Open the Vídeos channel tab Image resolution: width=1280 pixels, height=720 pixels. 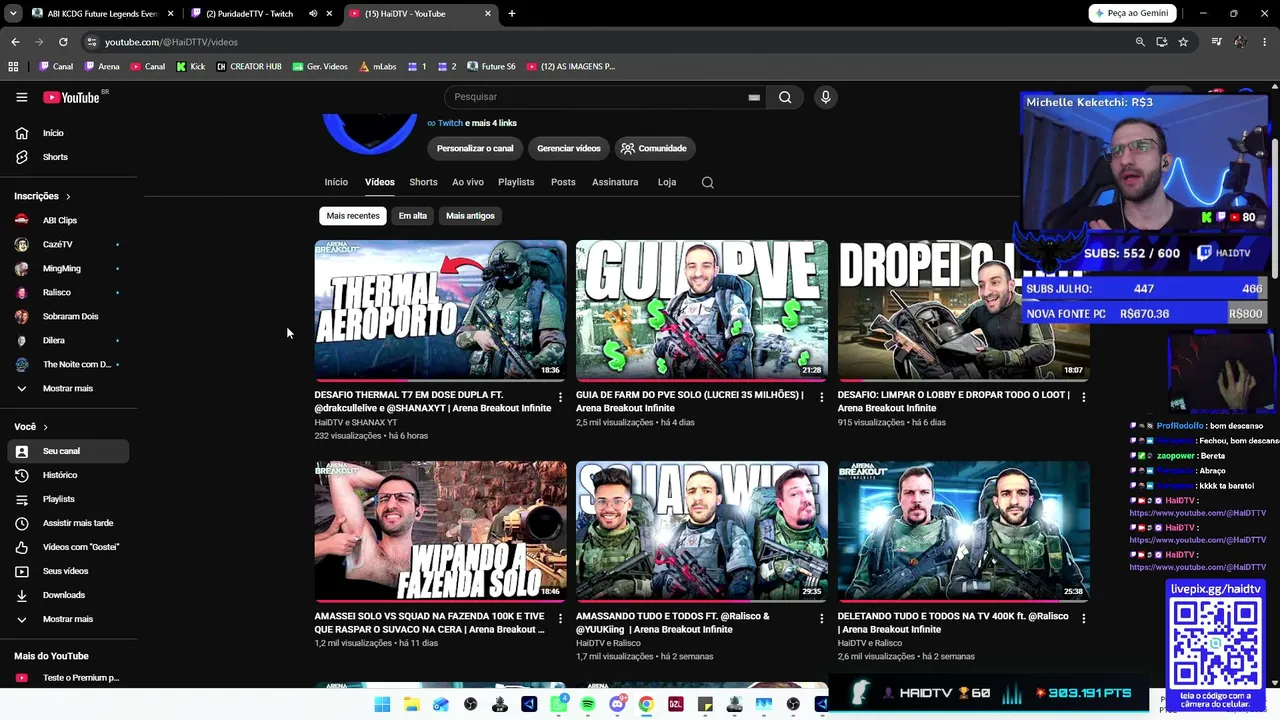pyautogui.click(x=379, y=182)
